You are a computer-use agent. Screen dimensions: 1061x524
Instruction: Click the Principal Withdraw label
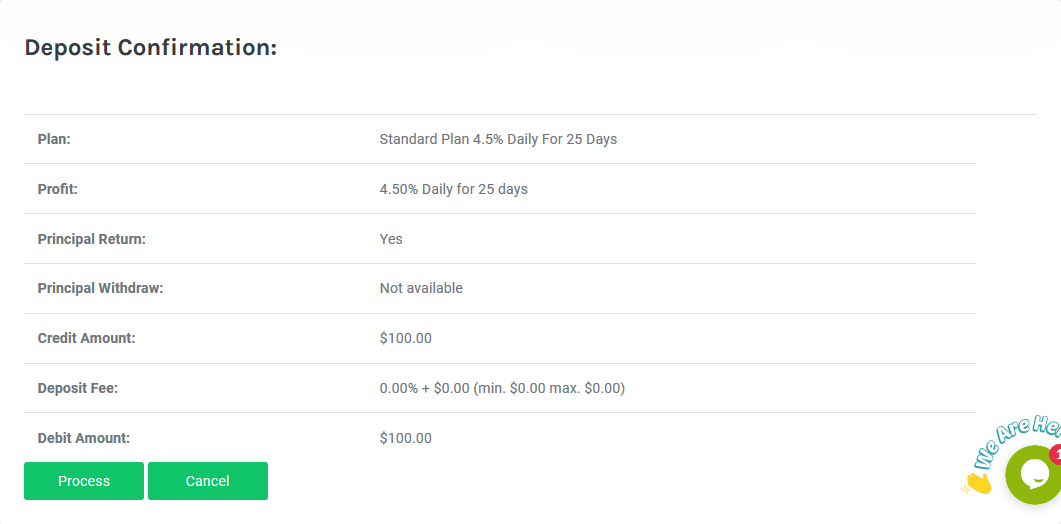pyautogui.click(x=100, y=288)
